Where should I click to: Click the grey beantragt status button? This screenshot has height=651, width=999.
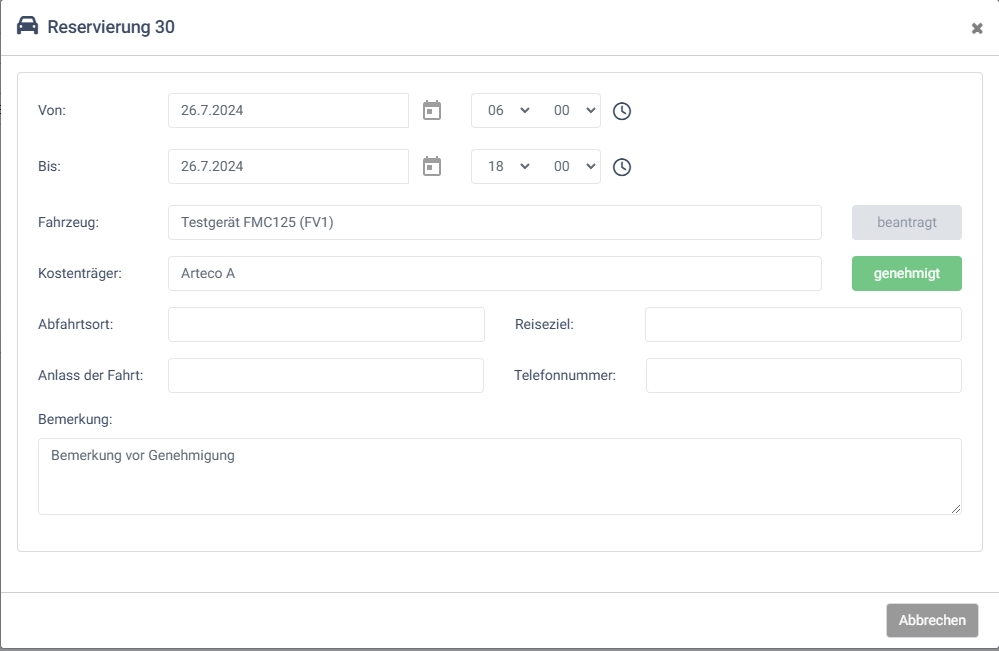tap(906, 223)
